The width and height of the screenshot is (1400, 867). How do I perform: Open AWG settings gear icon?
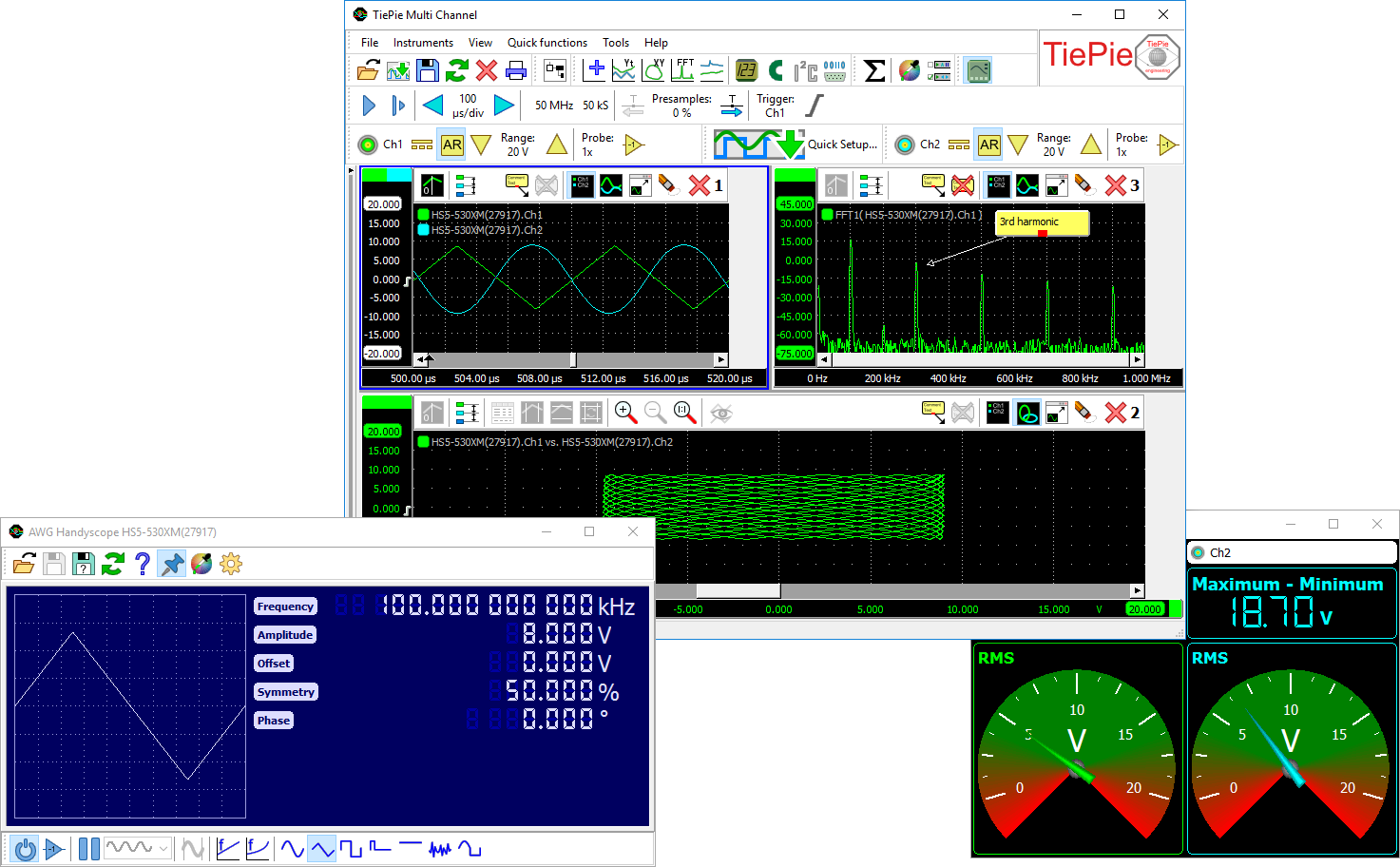coord(231,564)
